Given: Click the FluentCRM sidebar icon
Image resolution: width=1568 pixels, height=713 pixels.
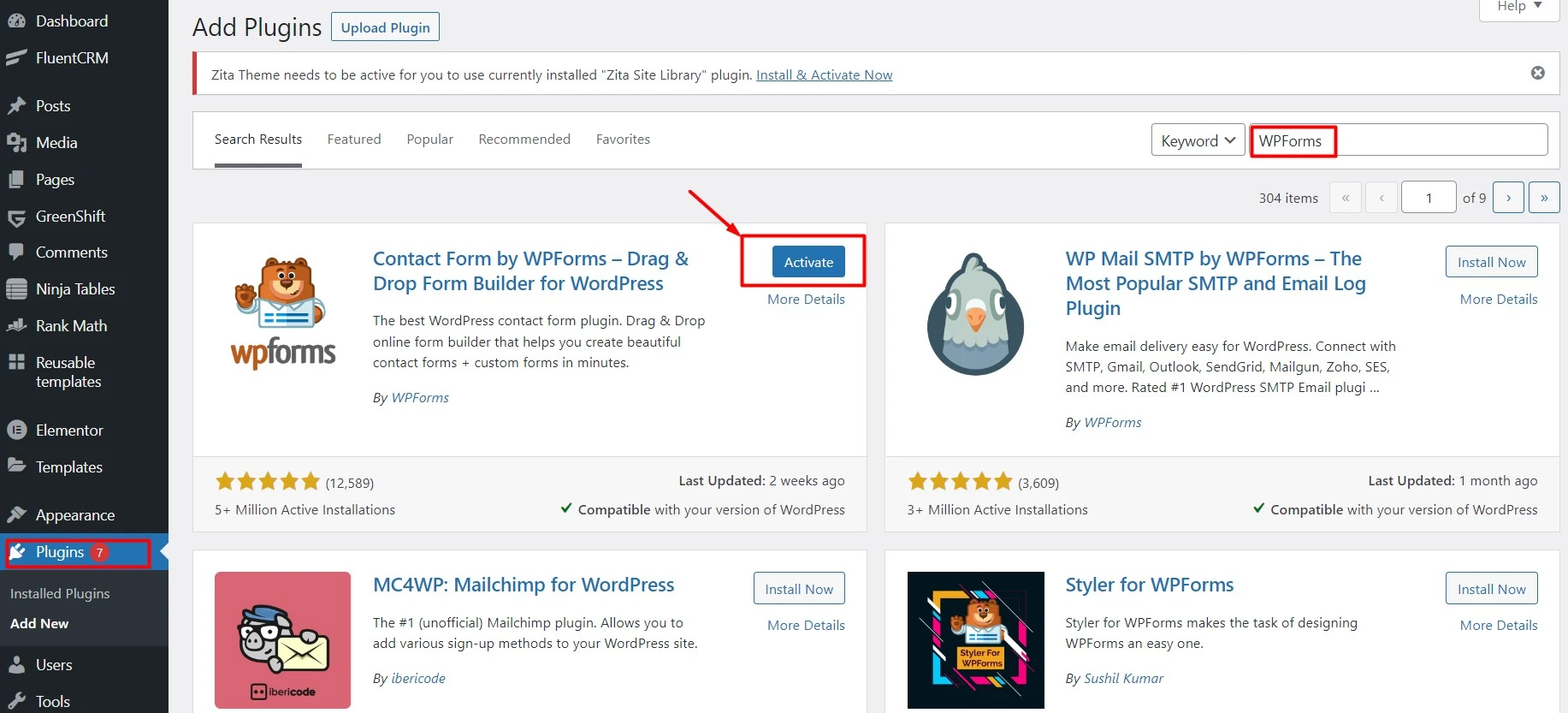Looking at the screenshot, I should [x=16, y=58].
